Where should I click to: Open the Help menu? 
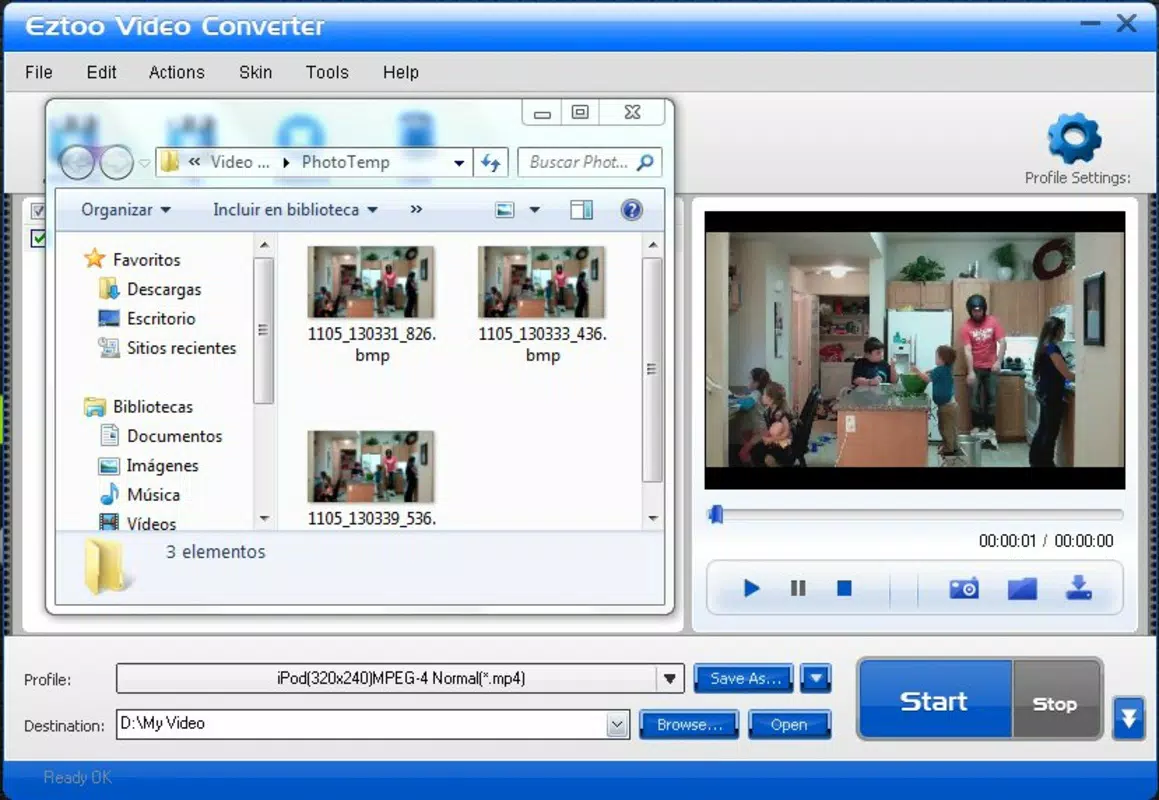click(401, 72)
